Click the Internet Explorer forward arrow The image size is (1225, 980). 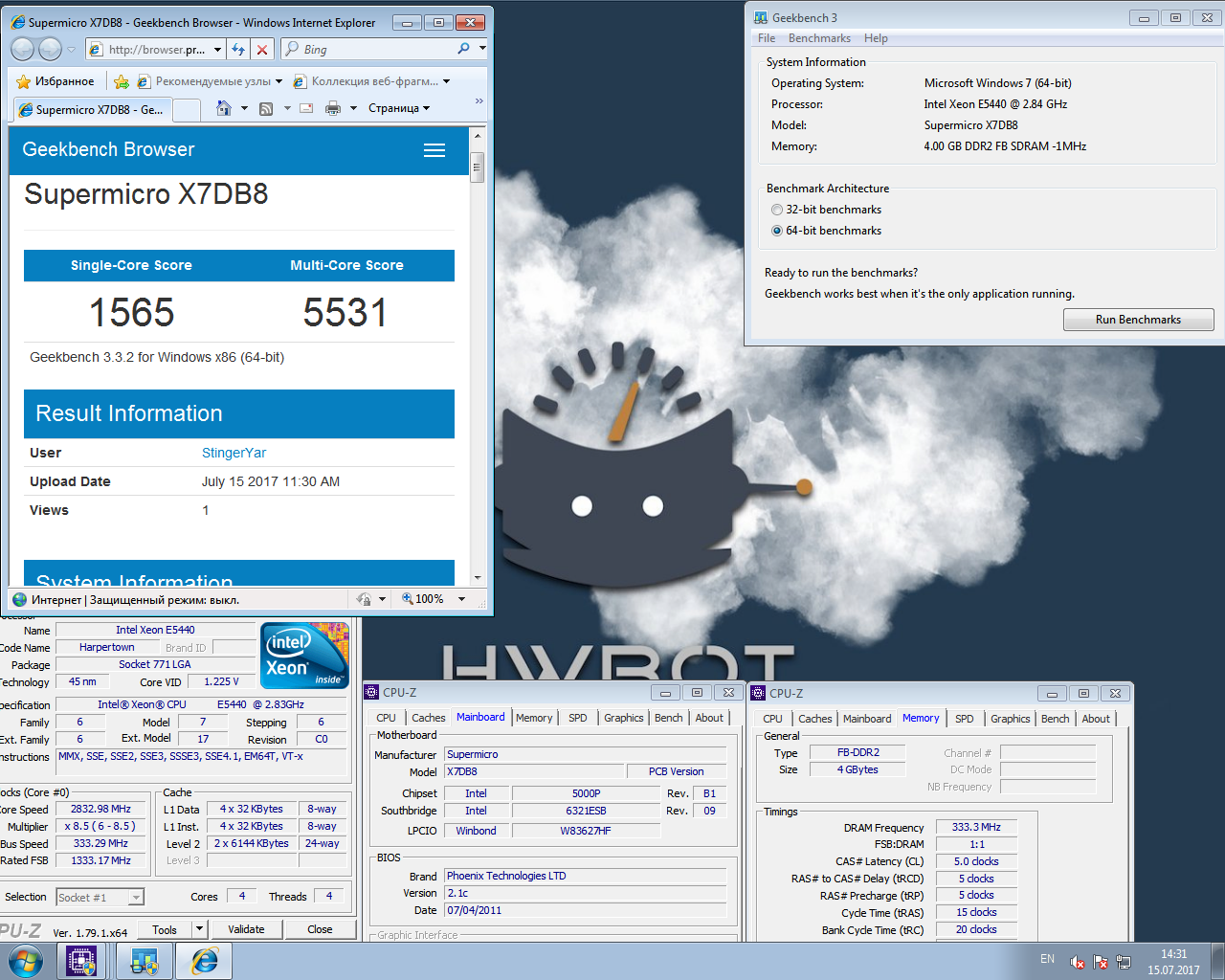(x=50, y=49)
